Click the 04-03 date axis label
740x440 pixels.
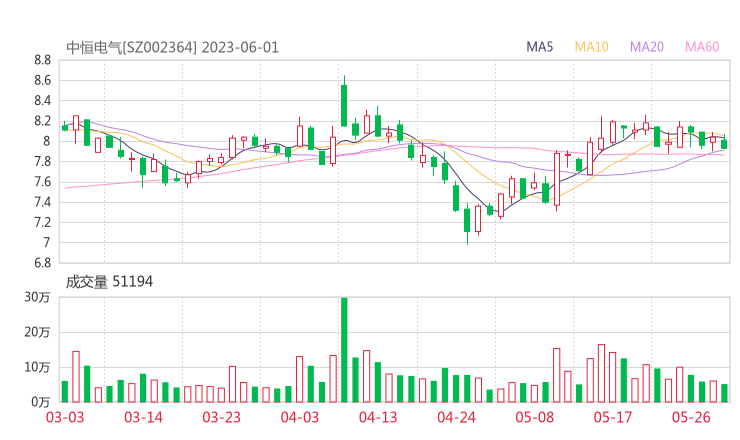point(299,418)
